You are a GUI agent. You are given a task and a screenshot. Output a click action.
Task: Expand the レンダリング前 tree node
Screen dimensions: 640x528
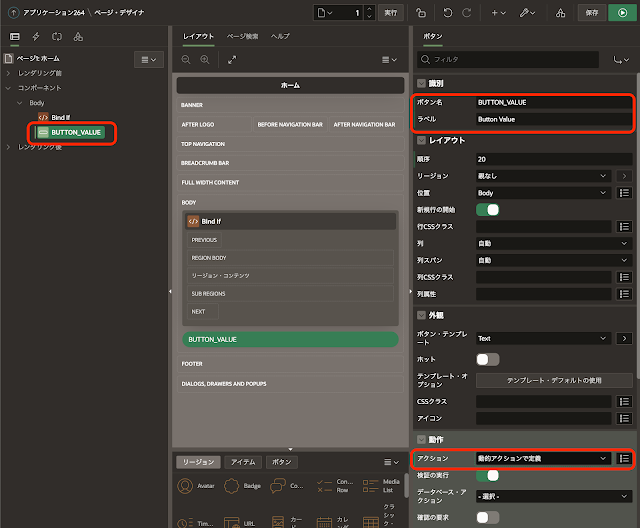click(x=8, y=73)
